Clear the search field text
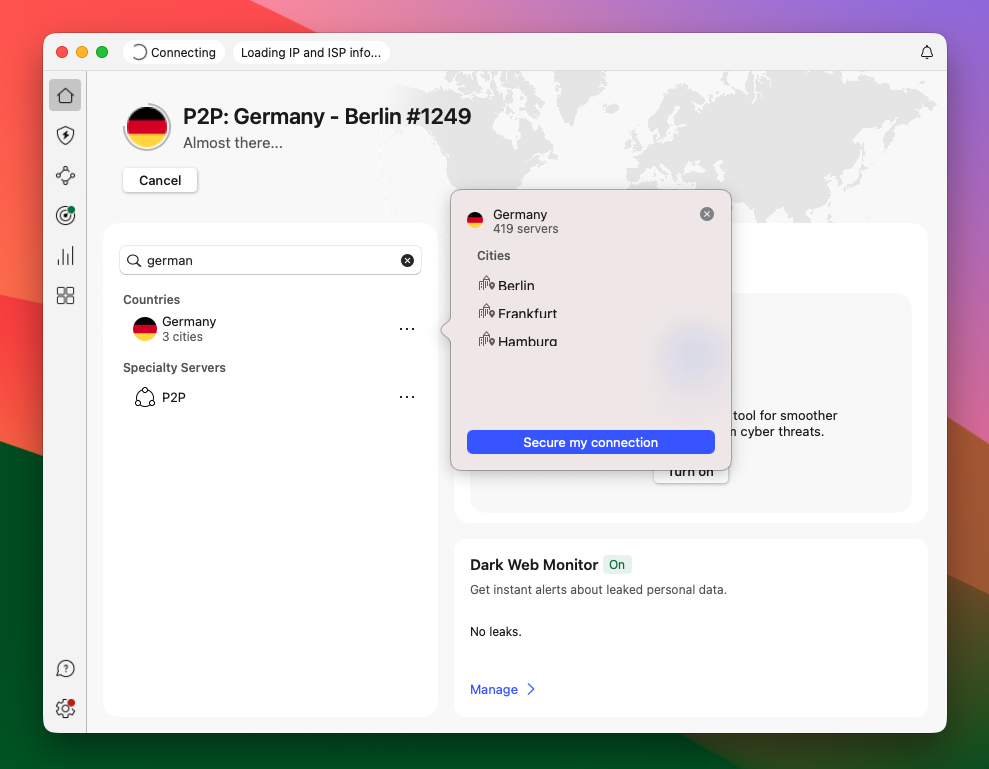Screen dimensions: 989x769 pyautogui.click(x=407, y=260)
